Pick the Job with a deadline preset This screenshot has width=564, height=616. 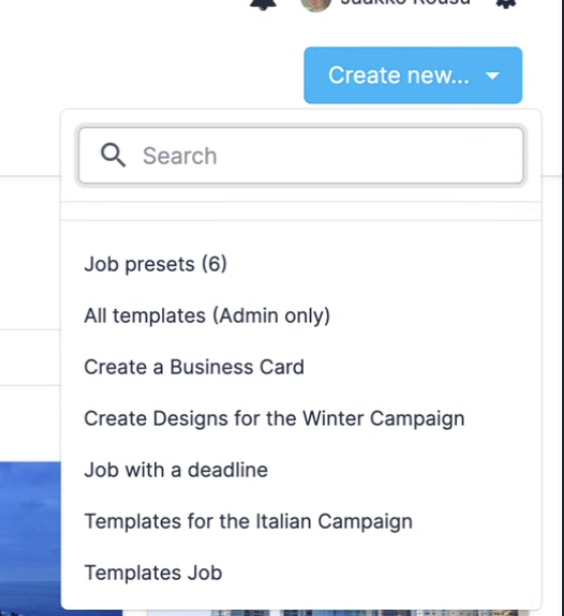tap(176, 470)
